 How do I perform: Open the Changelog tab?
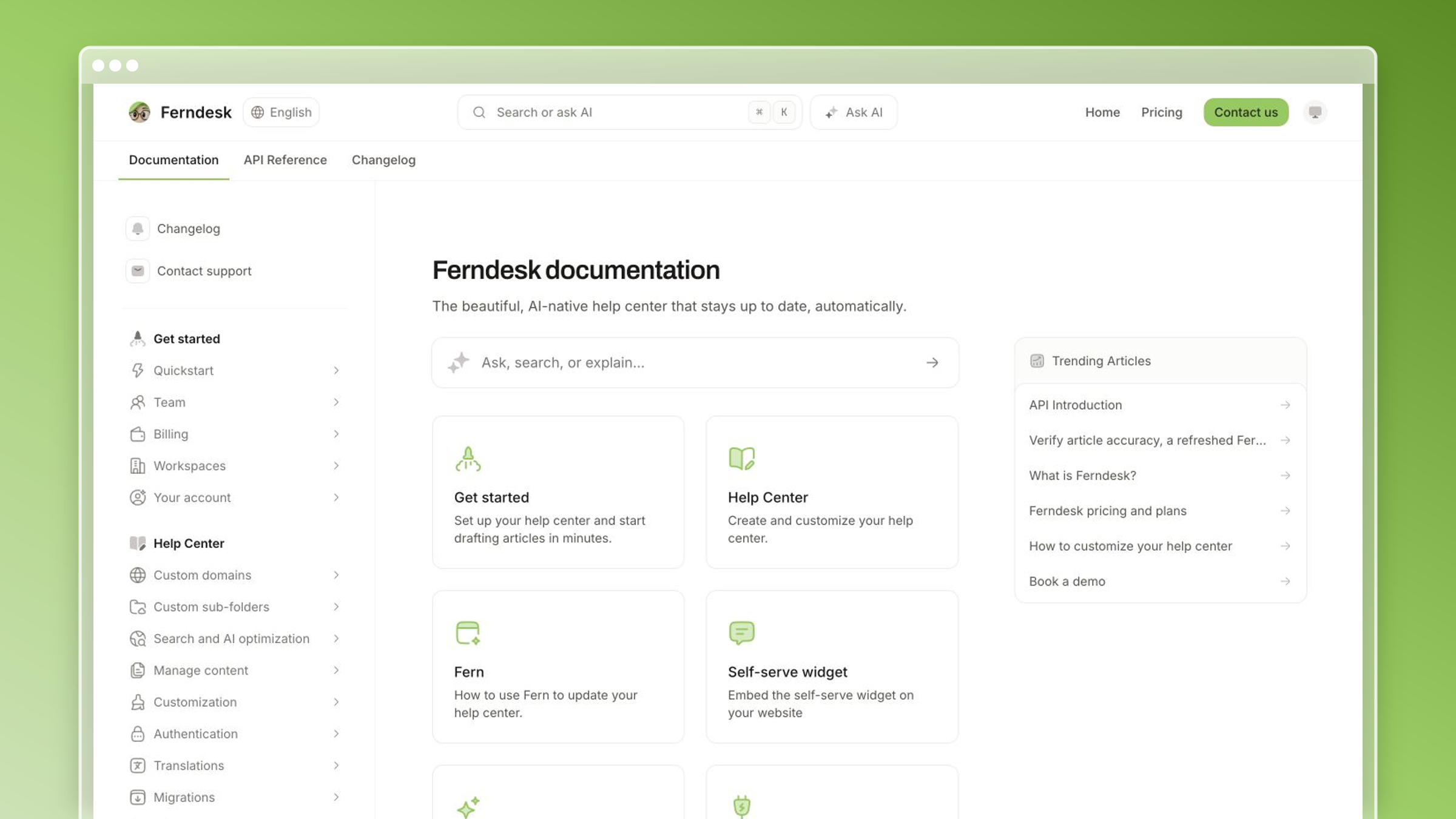click(383, 160)
